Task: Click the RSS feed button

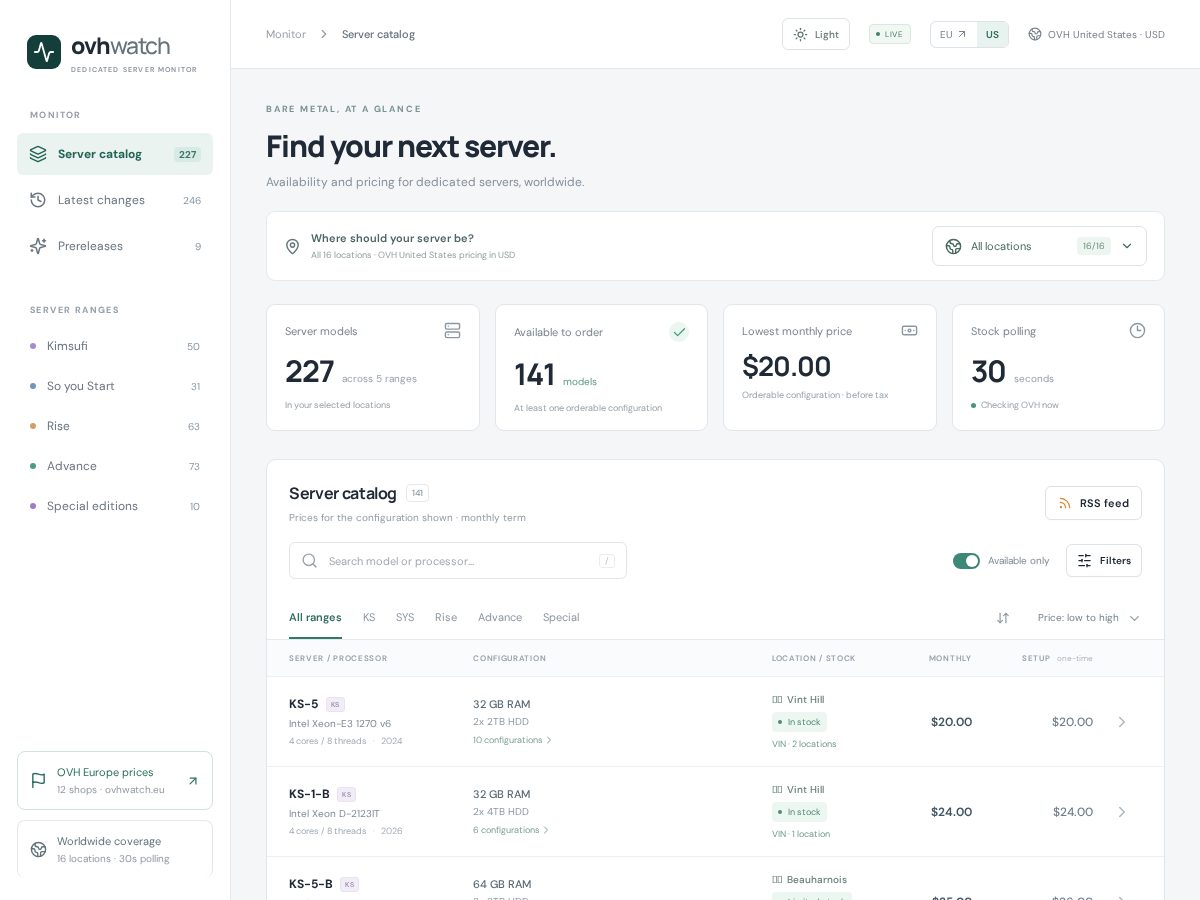Action: [1093, 503]
